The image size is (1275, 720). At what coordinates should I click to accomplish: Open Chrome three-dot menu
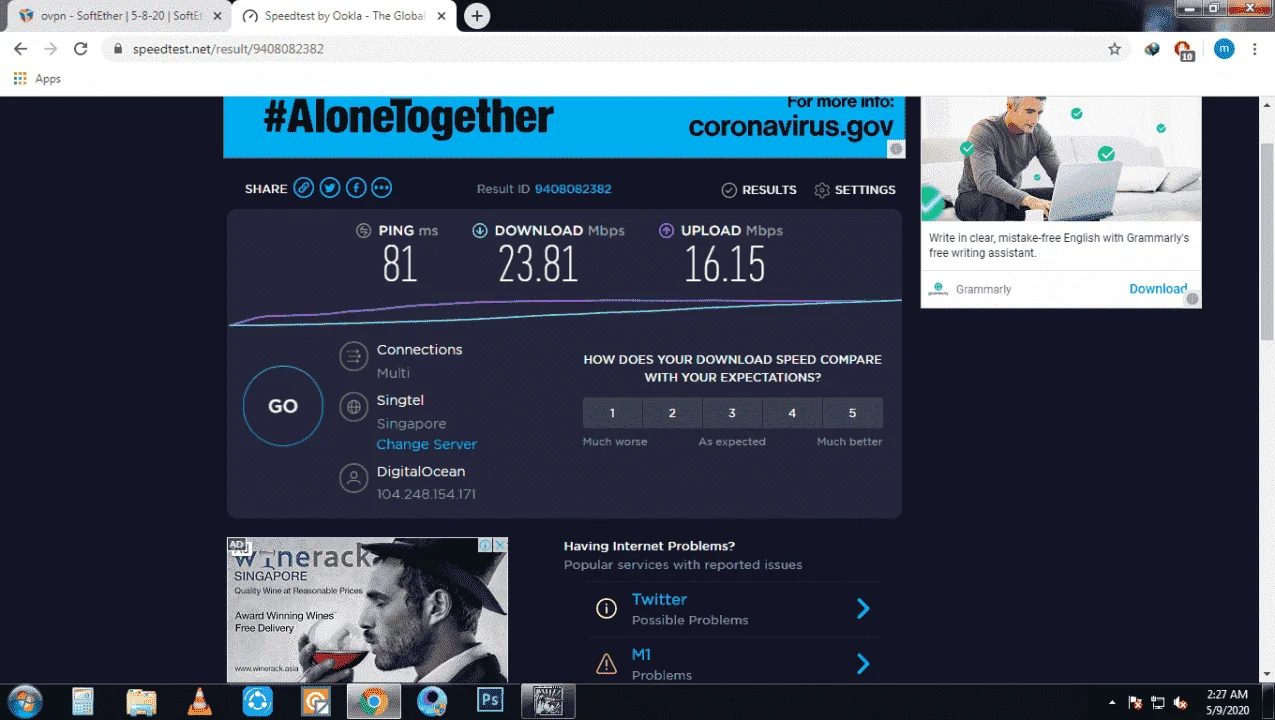pyautogui.click(x=1255, y=49)
